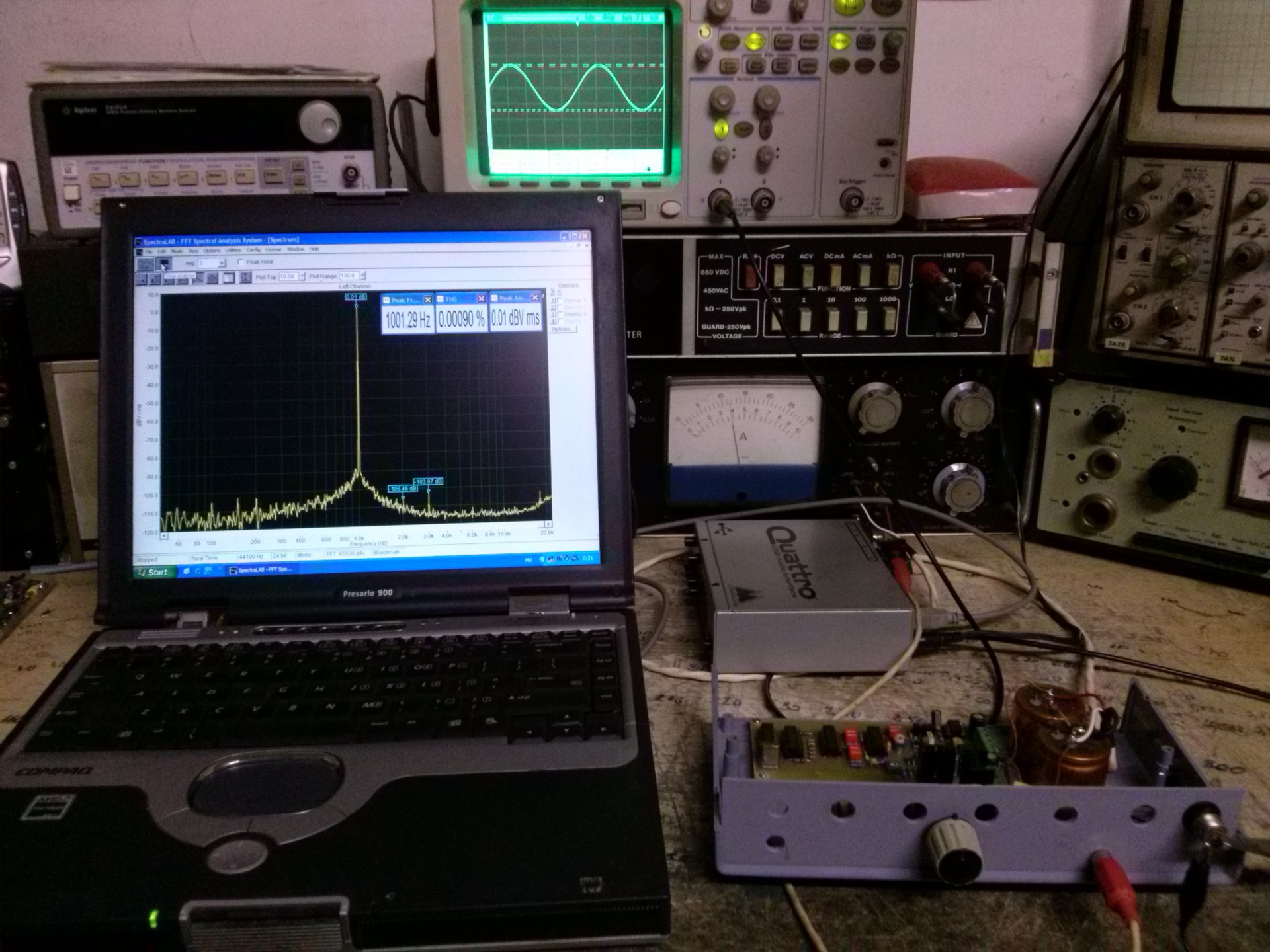1270x952 pixels.
Task: Click the Windows Start button
Action: pyautogui.click(x=153, y=572)
